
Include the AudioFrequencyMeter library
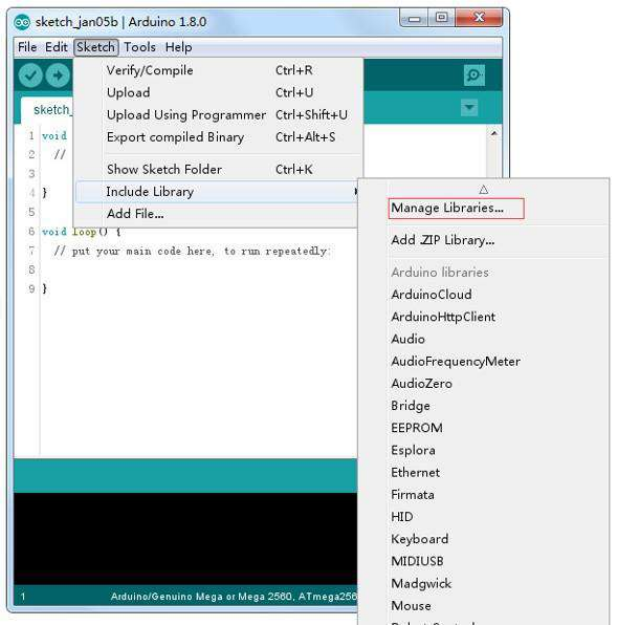point(456,362)
